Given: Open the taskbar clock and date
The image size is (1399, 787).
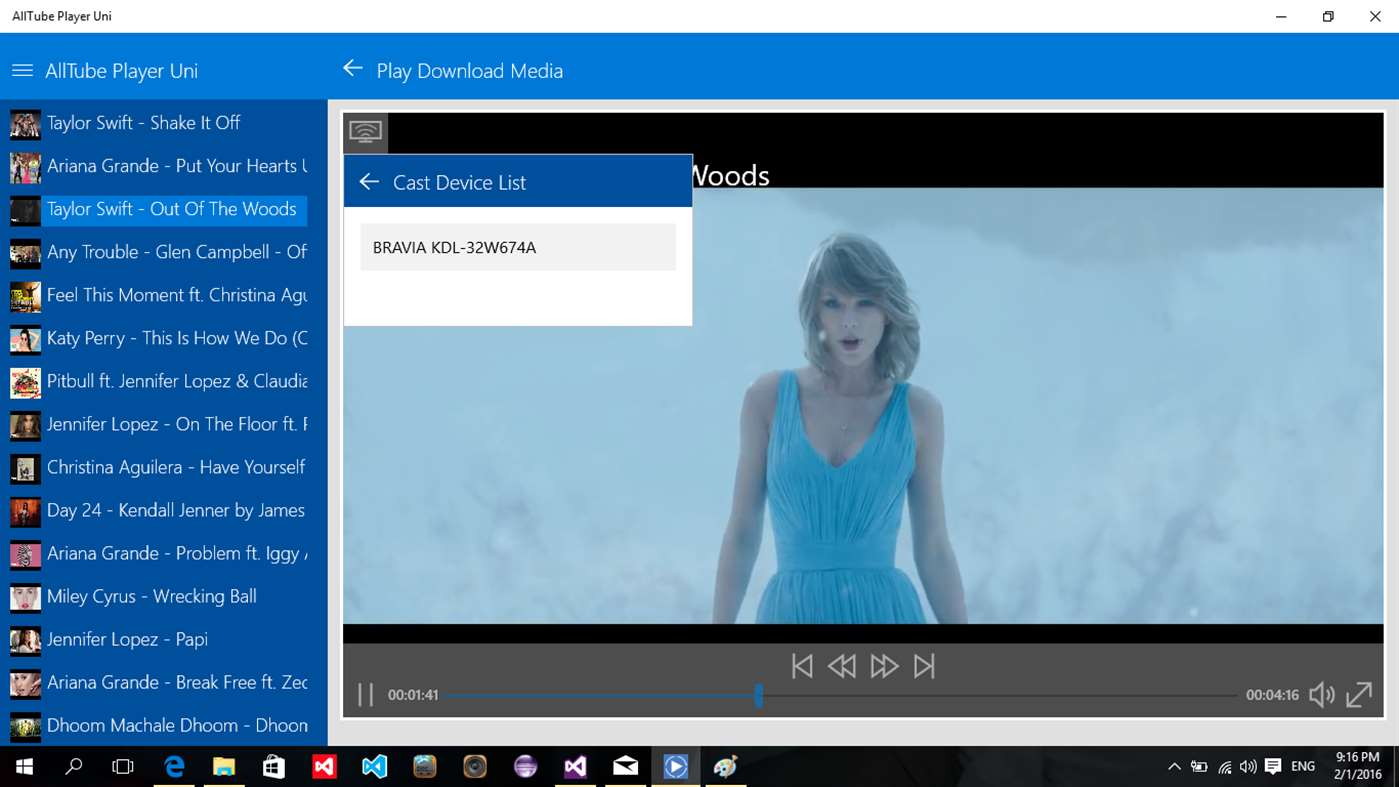Looking at the screenshot, I should point(1358,767).
